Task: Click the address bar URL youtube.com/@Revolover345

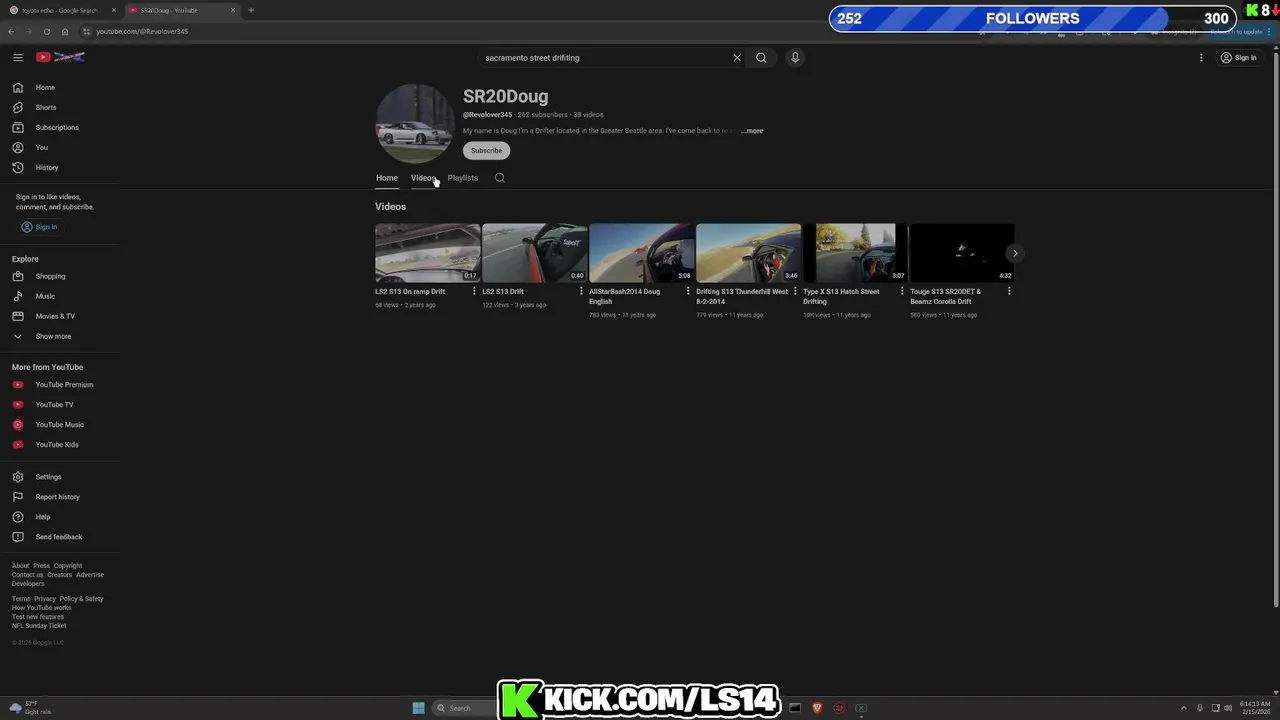Action: [142, 31]
